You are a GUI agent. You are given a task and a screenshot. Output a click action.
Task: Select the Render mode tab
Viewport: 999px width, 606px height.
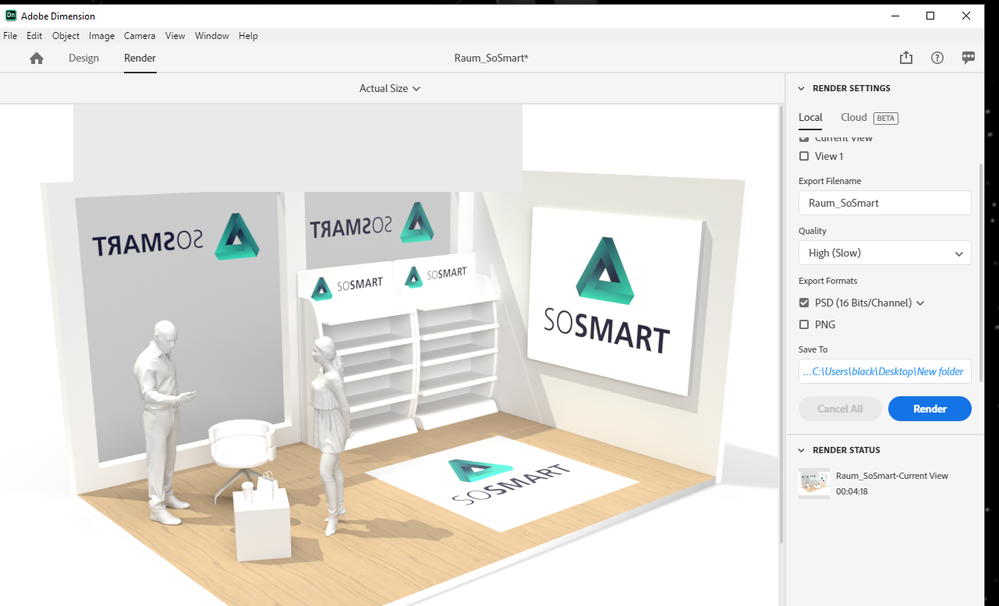[x=140, y=58]
